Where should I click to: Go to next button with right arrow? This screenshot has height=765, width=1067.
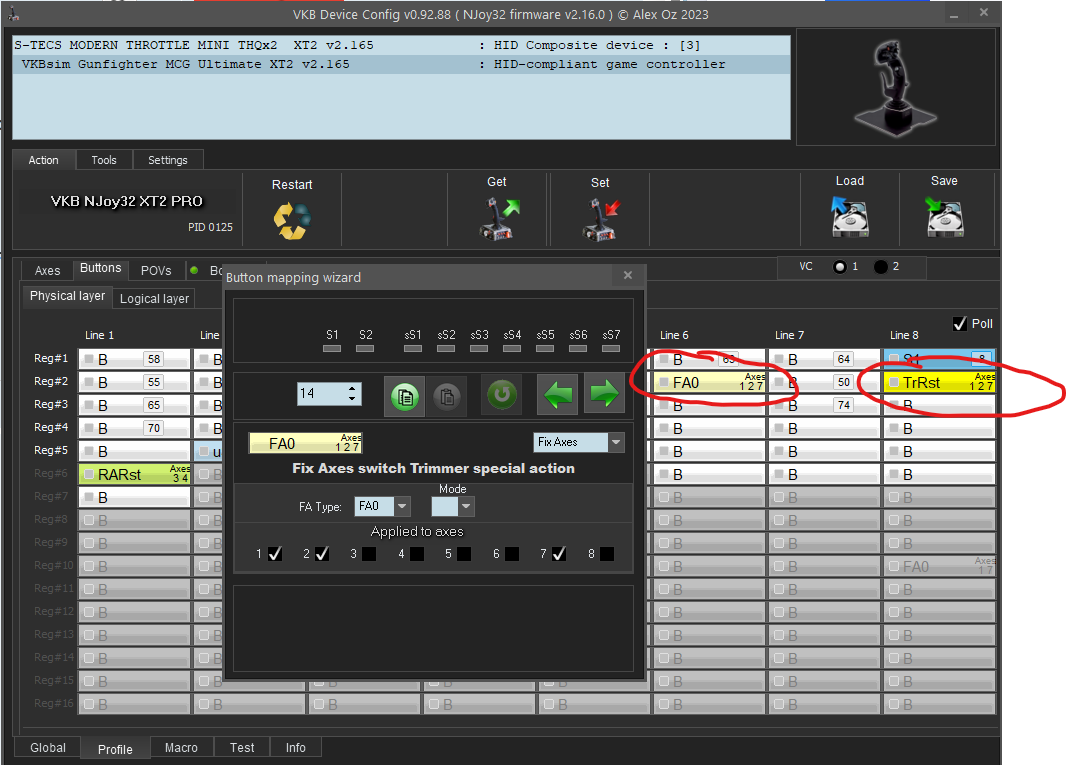pyautogui.click(x=604, y=394)
